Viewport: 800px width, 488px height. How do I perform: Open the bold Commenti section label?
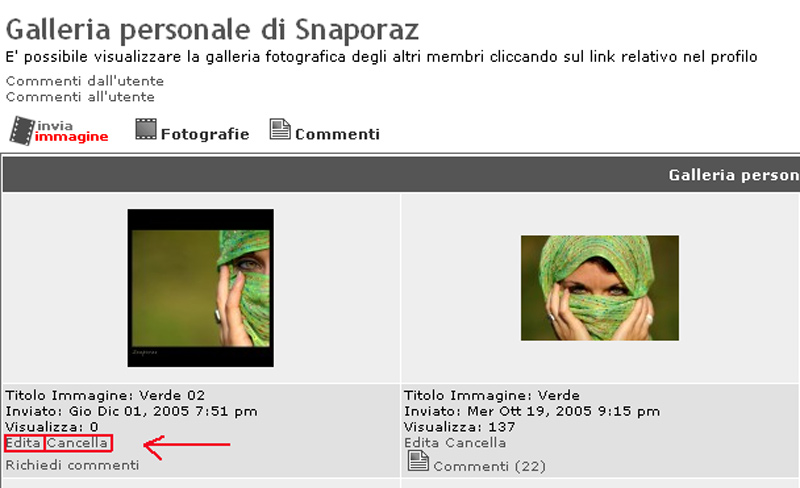pos(337,134)
